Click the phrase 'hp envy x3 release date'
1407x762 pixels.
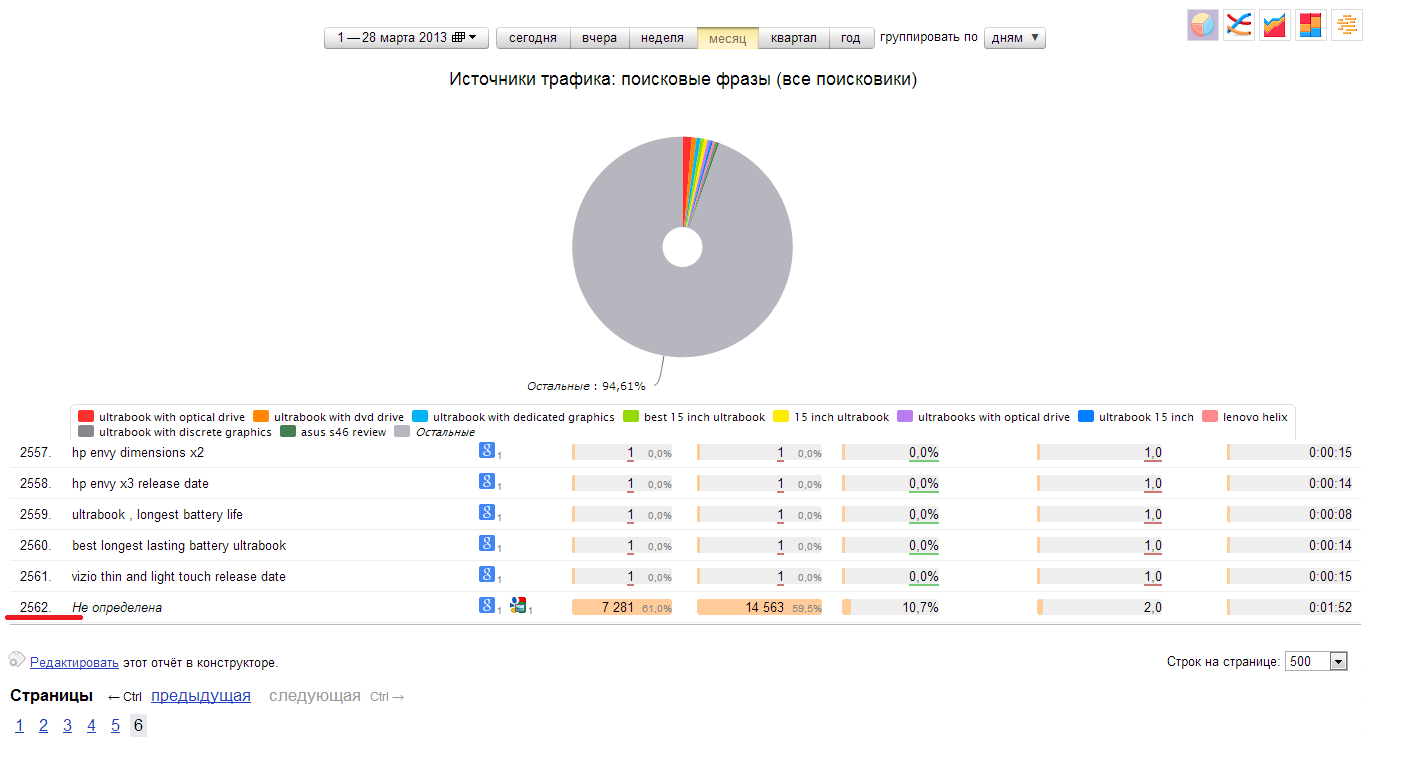pos(140,483)
